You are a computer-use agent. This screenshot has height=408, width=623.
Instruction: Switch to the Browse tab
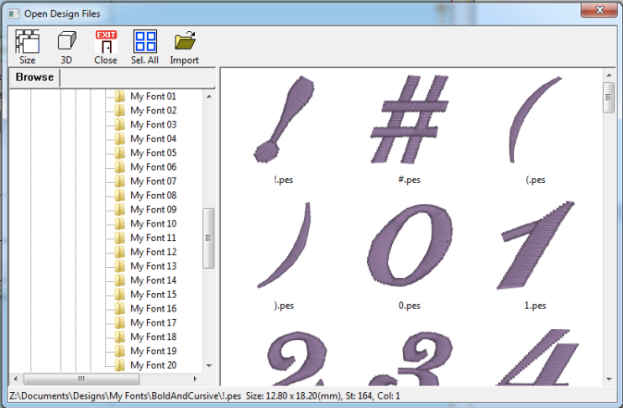(34, 78)
